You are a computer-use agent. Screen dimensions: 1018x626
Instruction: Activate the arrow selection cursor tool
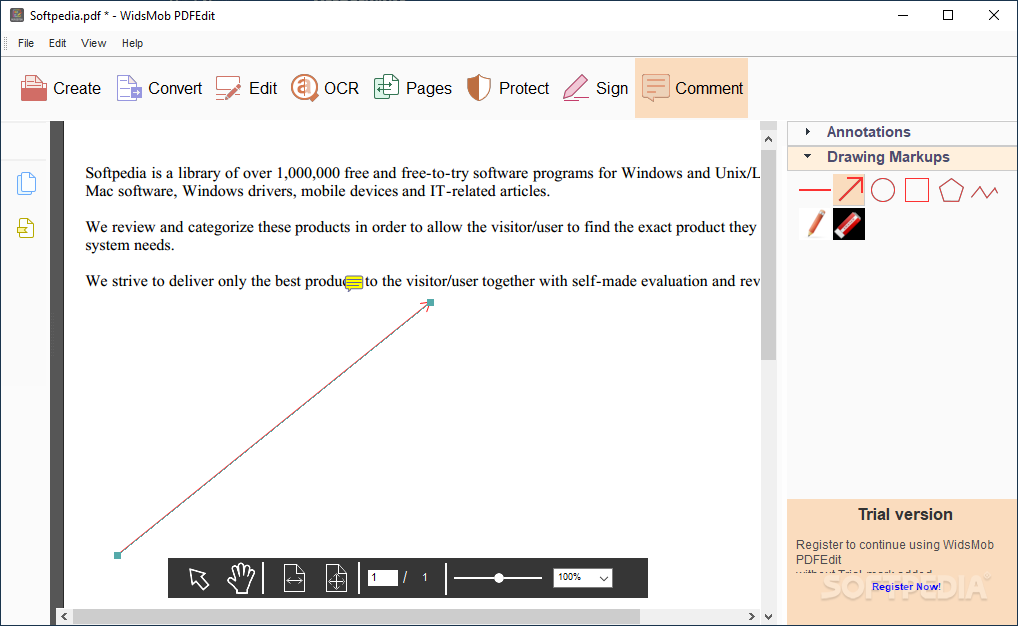coord(199,578)
